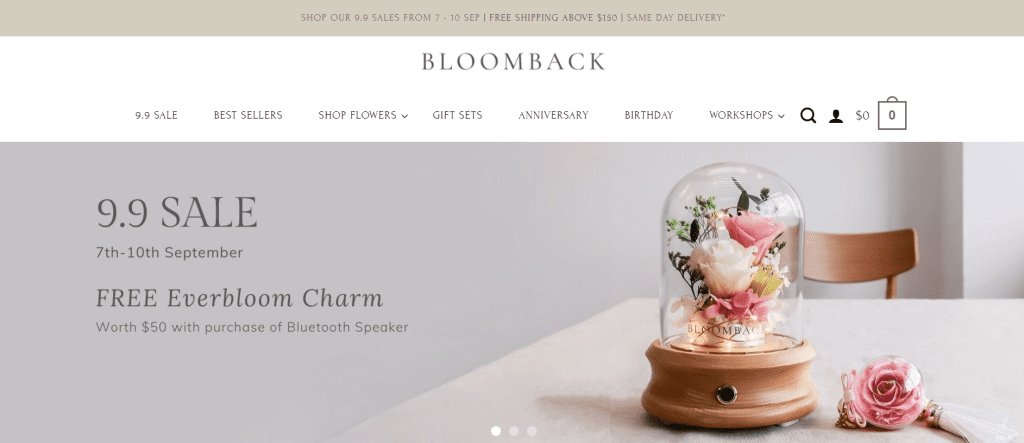Image resolution: width=1024 pixels, height=443 pixels.
Task: Click the glass dome speaker image
Action: click(x=729, y=294)
